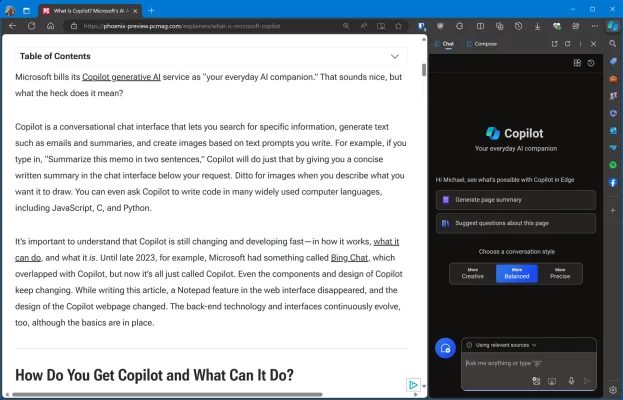Activate the Read aloud icon in address bar
The width and height of the screenshot is (623, 400).
tap(364, 26)
